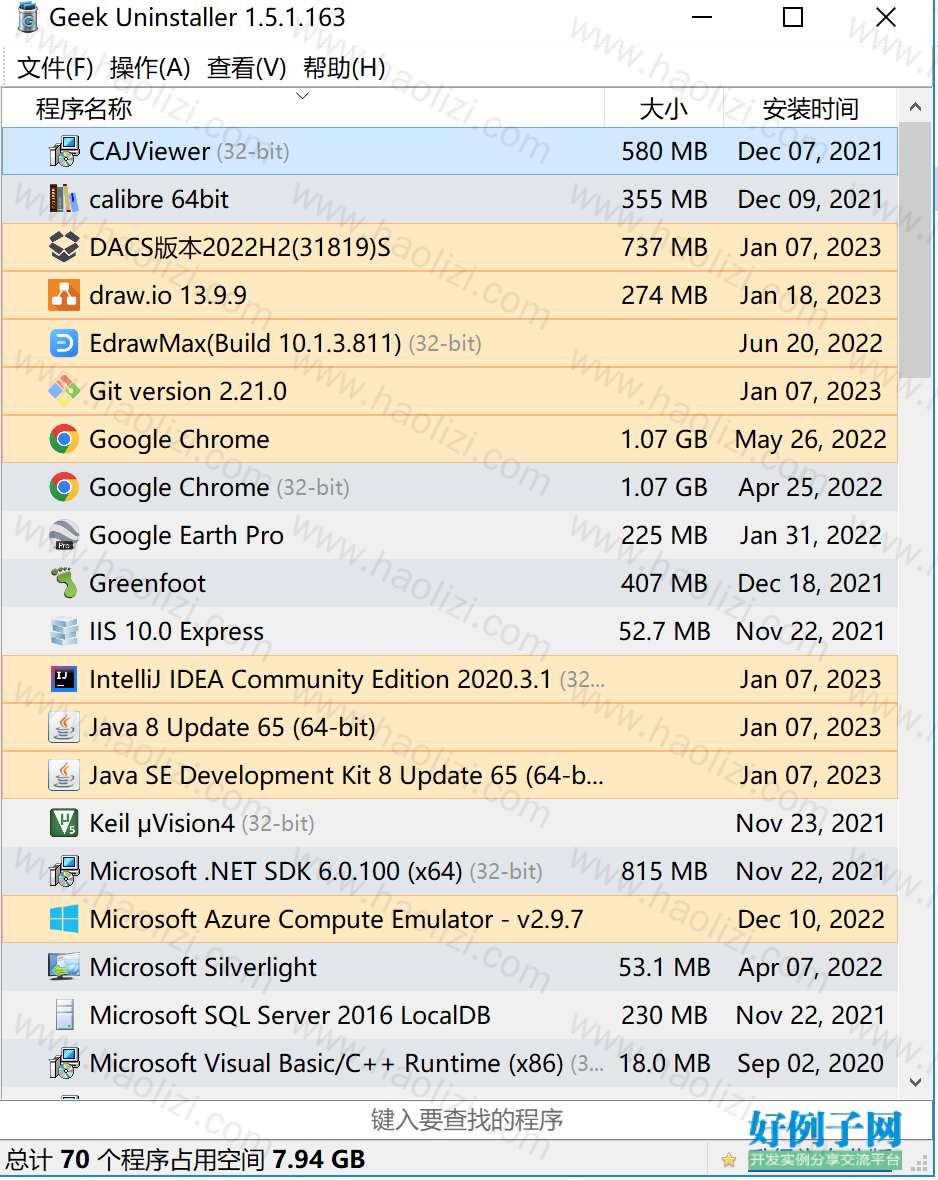Click the Geek Uninstaller title bar icon

click(28, 17)
